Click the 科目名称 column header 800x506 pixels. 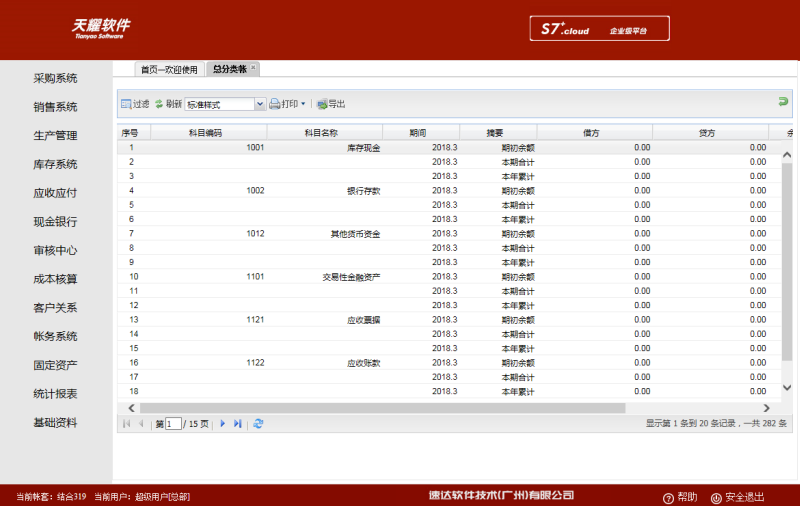324,133
